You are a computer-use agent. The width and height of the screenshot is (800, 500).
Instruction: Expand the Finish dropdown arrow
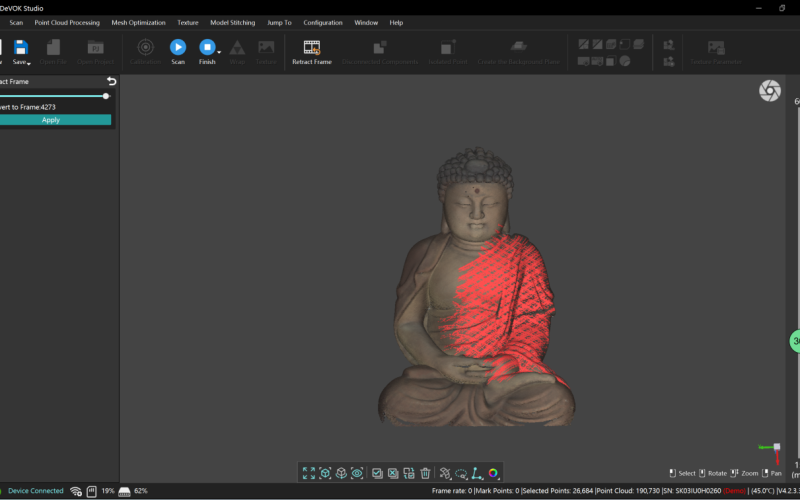(219, 52)
